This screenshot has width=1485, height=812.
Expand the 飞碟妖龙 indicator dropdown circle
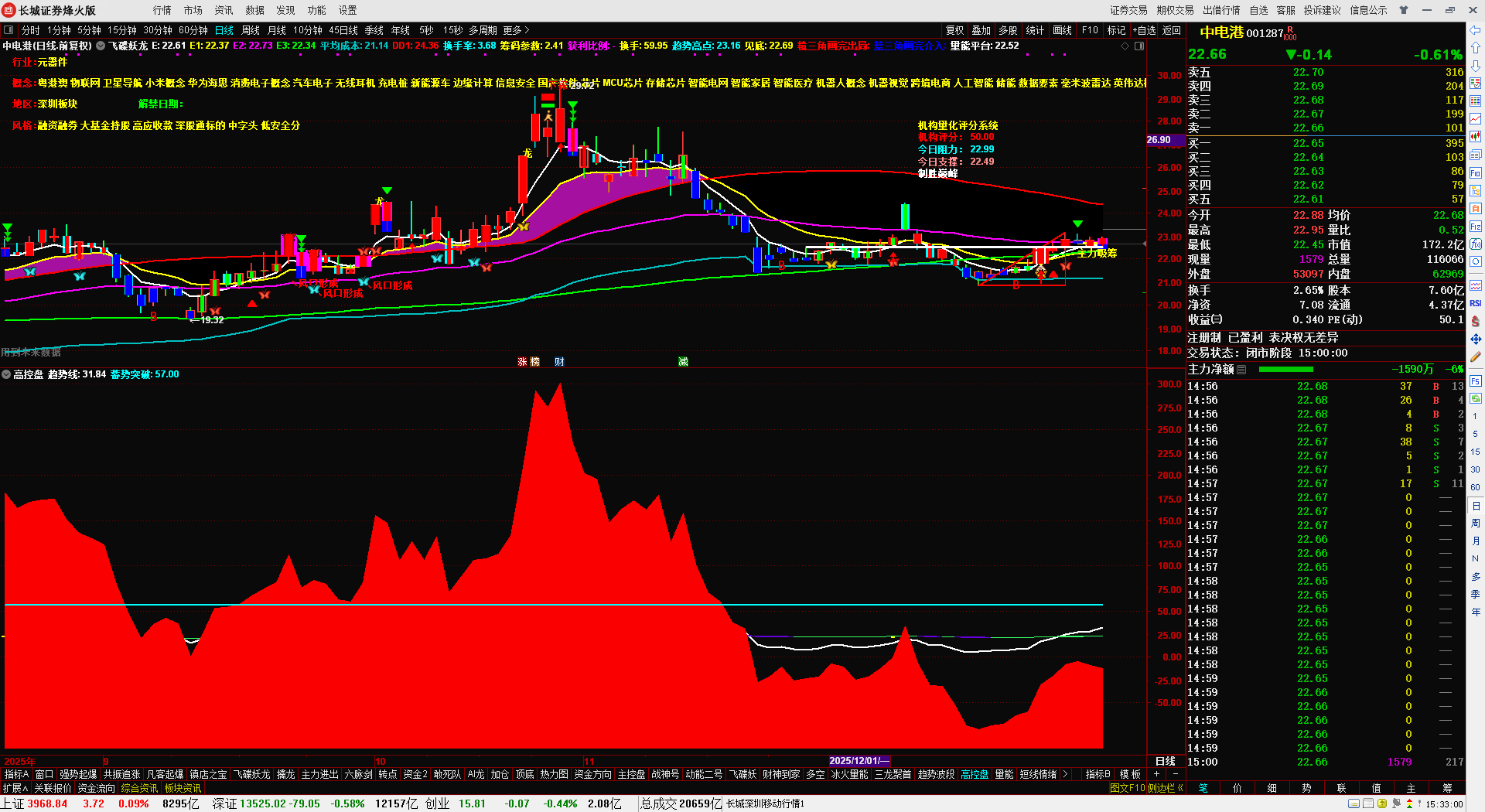click(101, 46)
